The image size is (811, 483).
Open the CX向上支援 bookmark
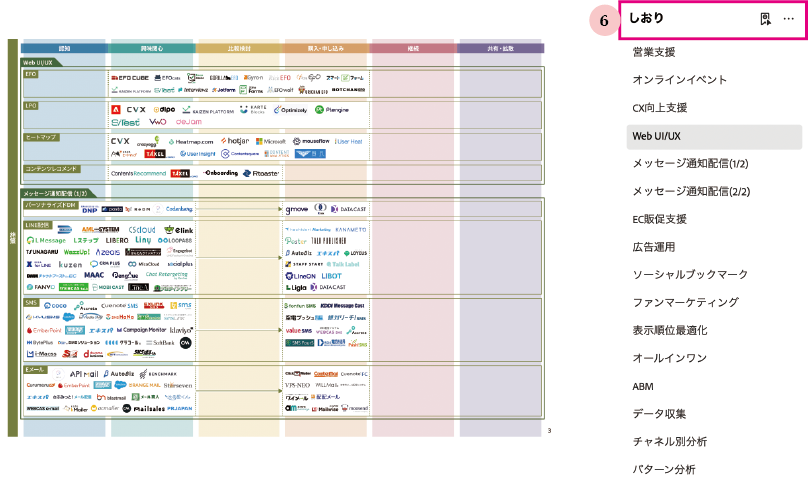coord(659,108)
